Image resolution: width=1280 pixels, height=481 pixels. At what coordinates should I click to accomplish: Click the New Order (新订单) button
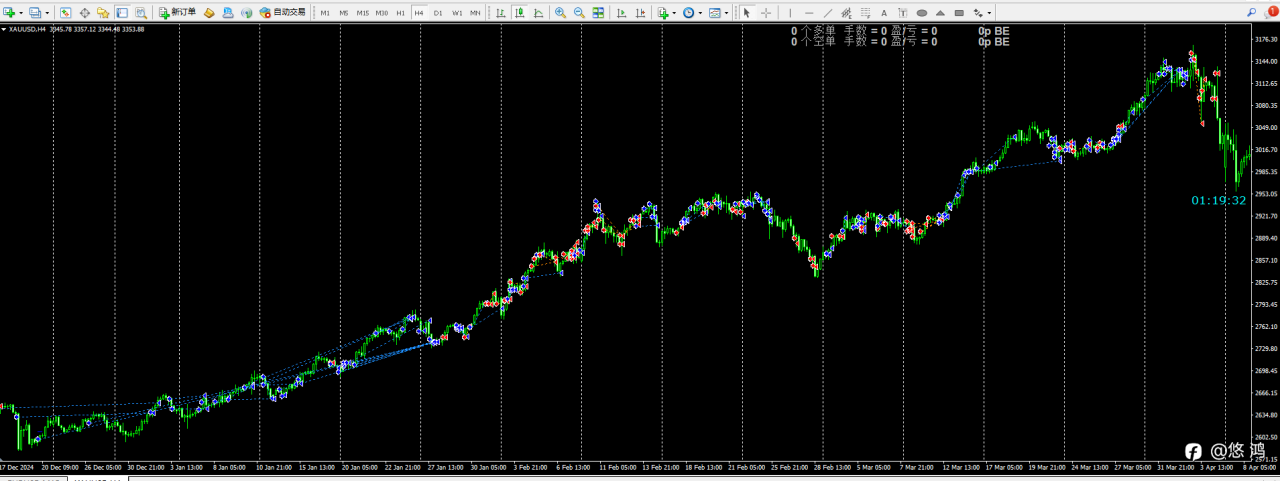pos(177,13)
